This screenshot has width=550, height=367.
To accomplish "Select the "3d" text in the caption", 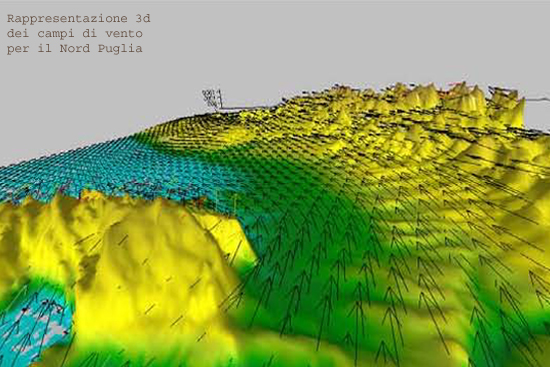I will [143, 18].
